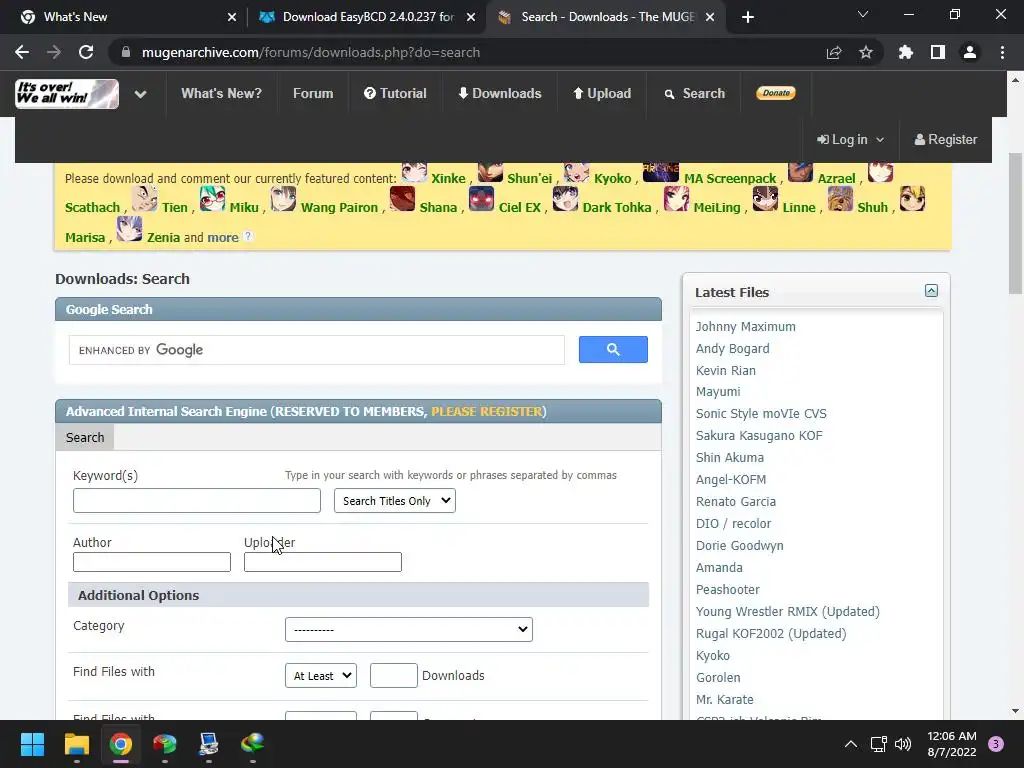
Task: Bookmark this page with the star icon
Action: (x=866, y=52)
